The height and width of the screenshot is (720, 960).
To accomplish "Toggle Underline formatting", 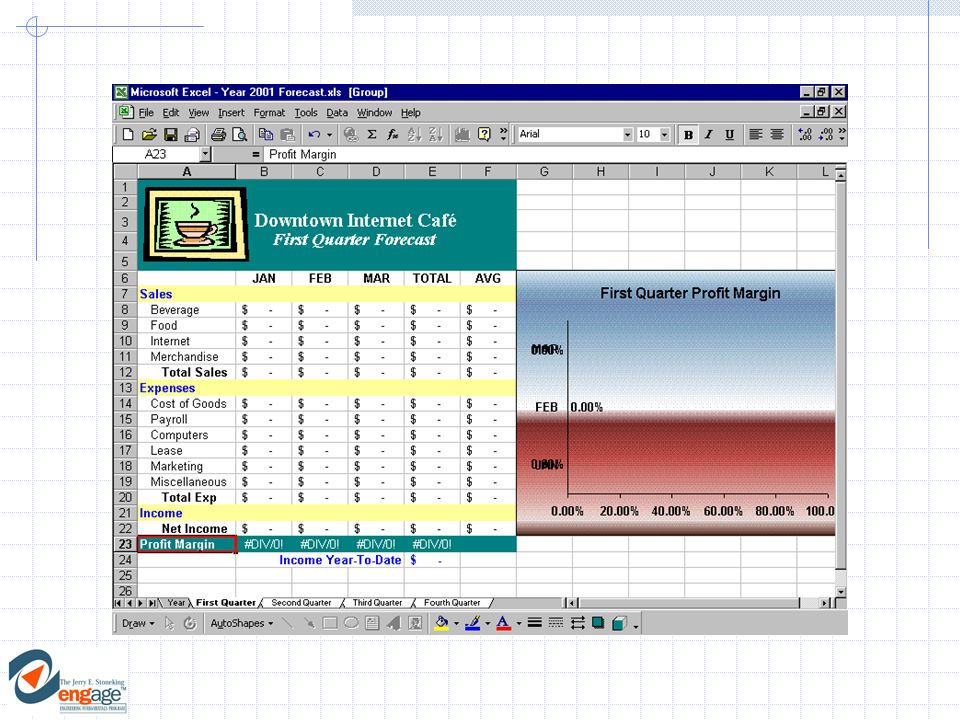I will point(730,135).
